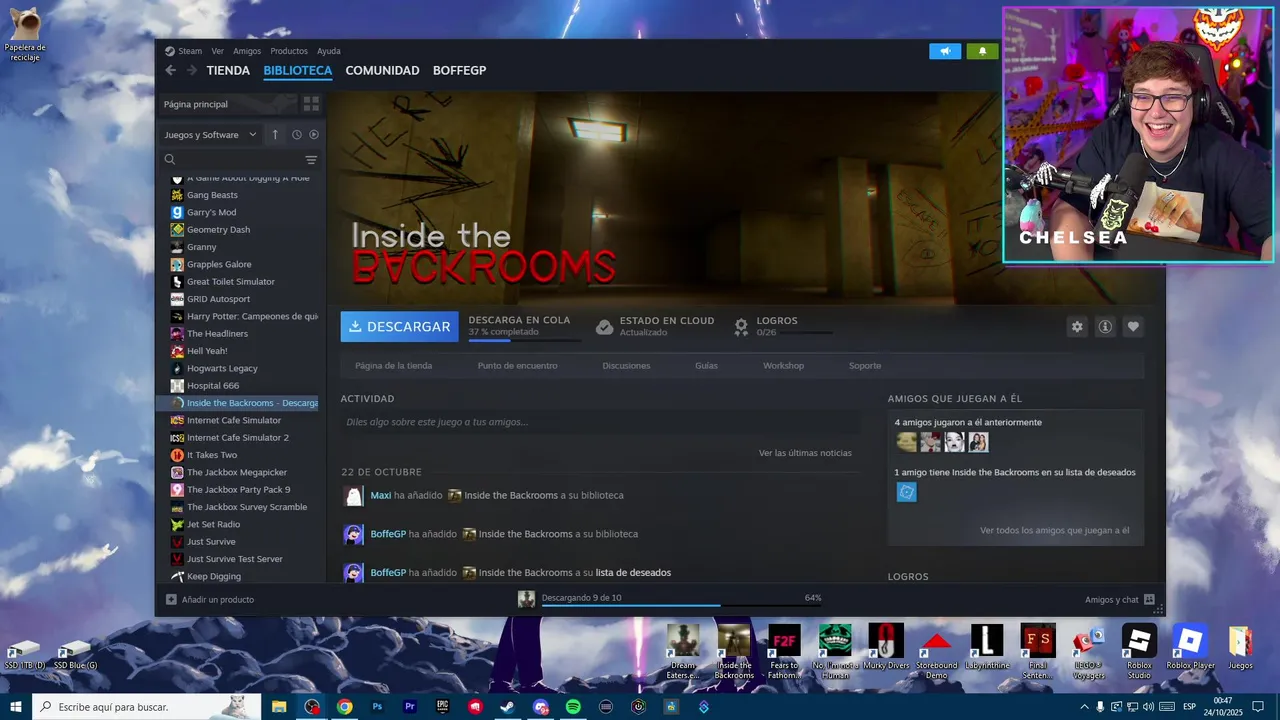
Task: Open game info circle icon
Action: [1105, 327]
